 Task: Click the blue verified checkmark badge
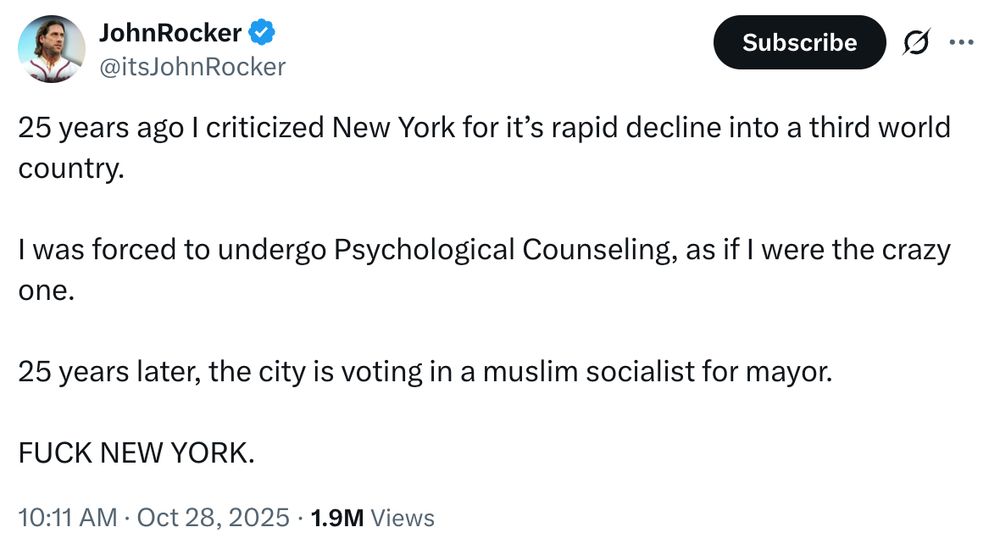click(262, 33)
